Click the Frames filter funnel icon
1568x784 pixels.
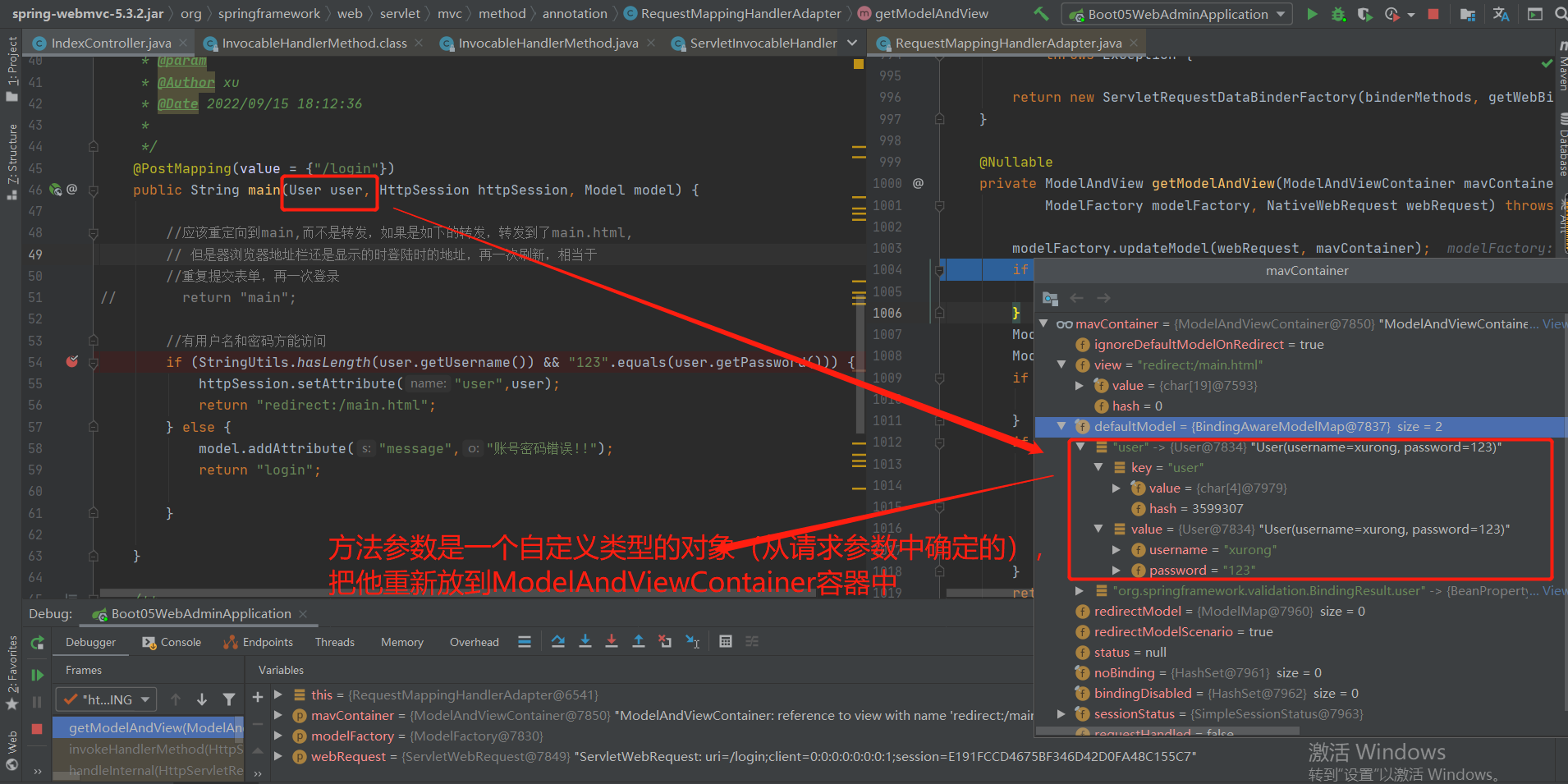(x=229, y=699)
